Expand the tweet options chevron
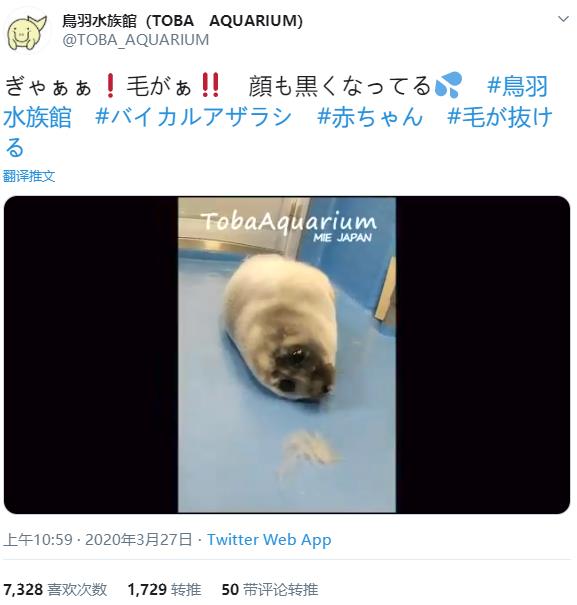Screen dimensions: 577x605 [563, 19]
